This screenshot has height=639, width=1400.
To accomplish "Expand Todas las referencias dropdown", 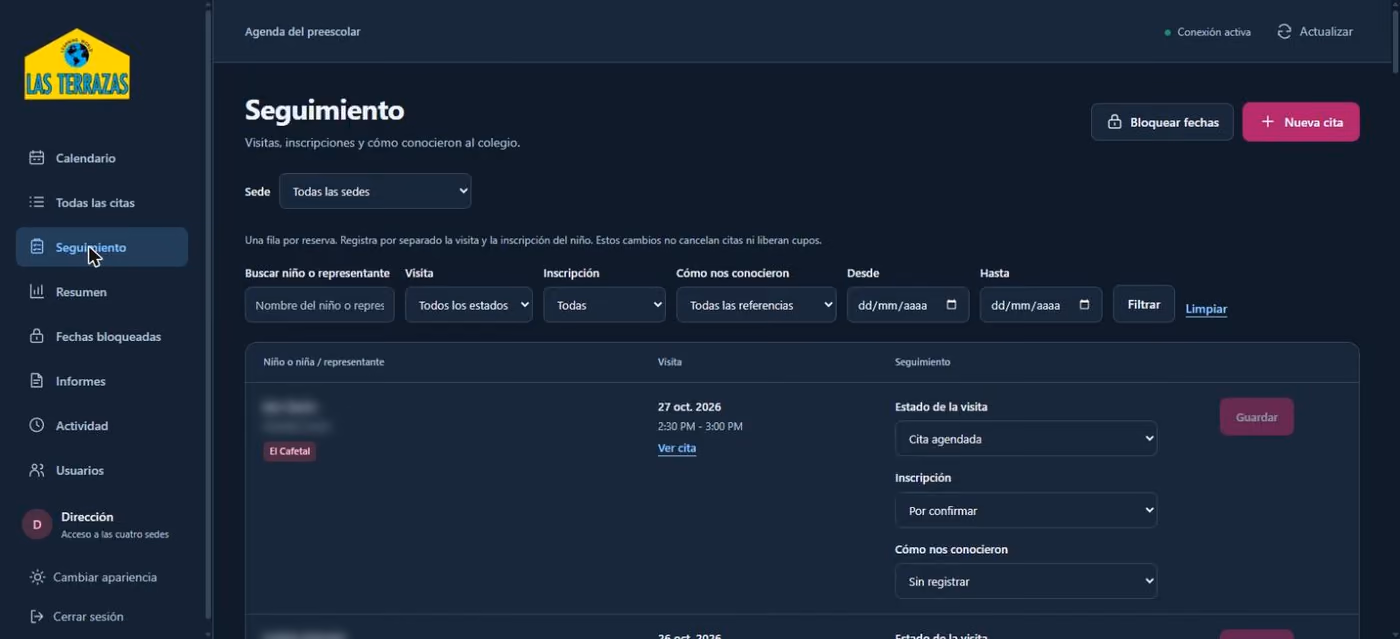I will pos(756,305).
